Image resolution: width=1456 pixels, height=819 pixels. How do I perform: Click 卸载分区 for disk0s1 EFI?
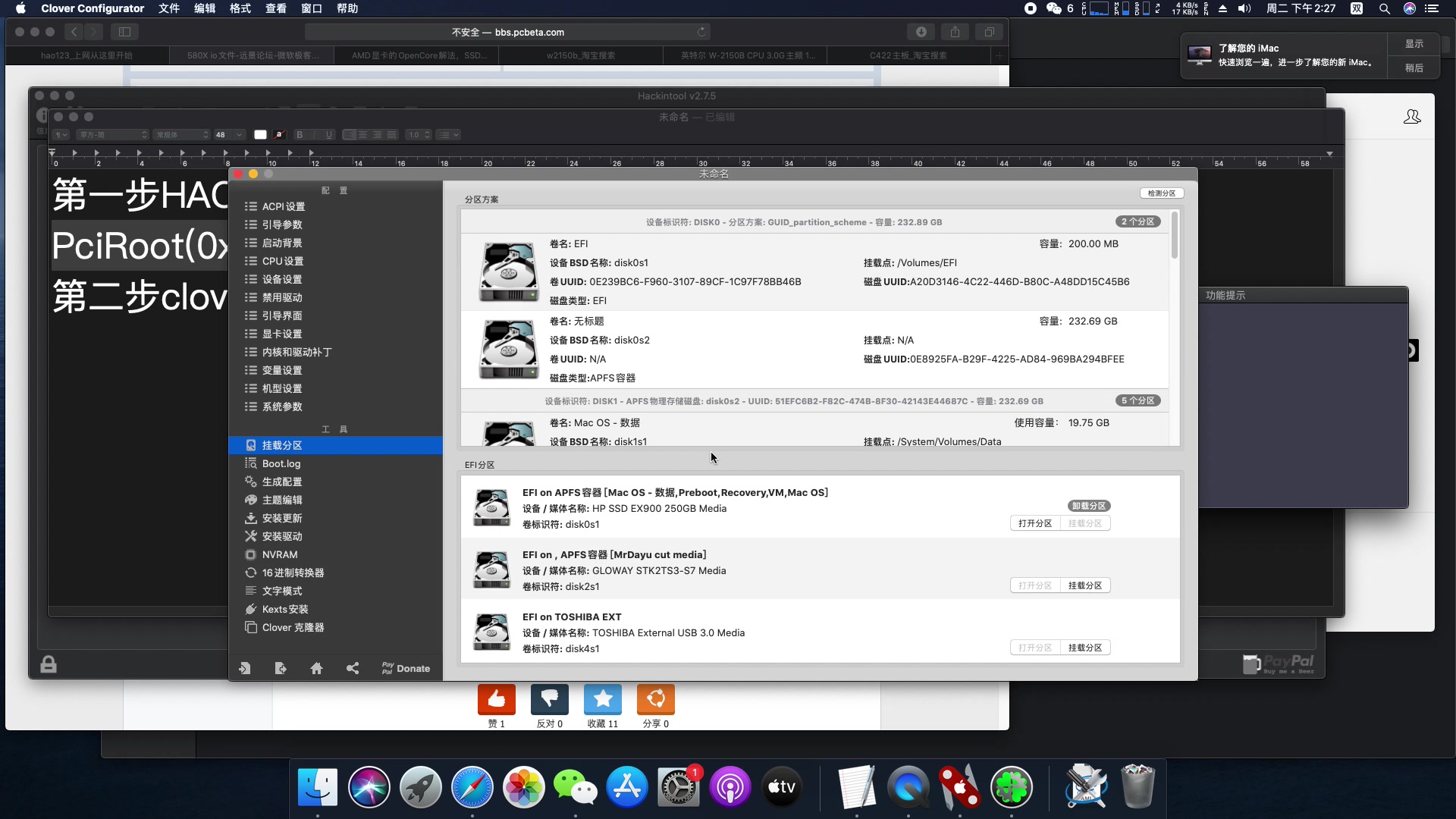point(1089,506)
